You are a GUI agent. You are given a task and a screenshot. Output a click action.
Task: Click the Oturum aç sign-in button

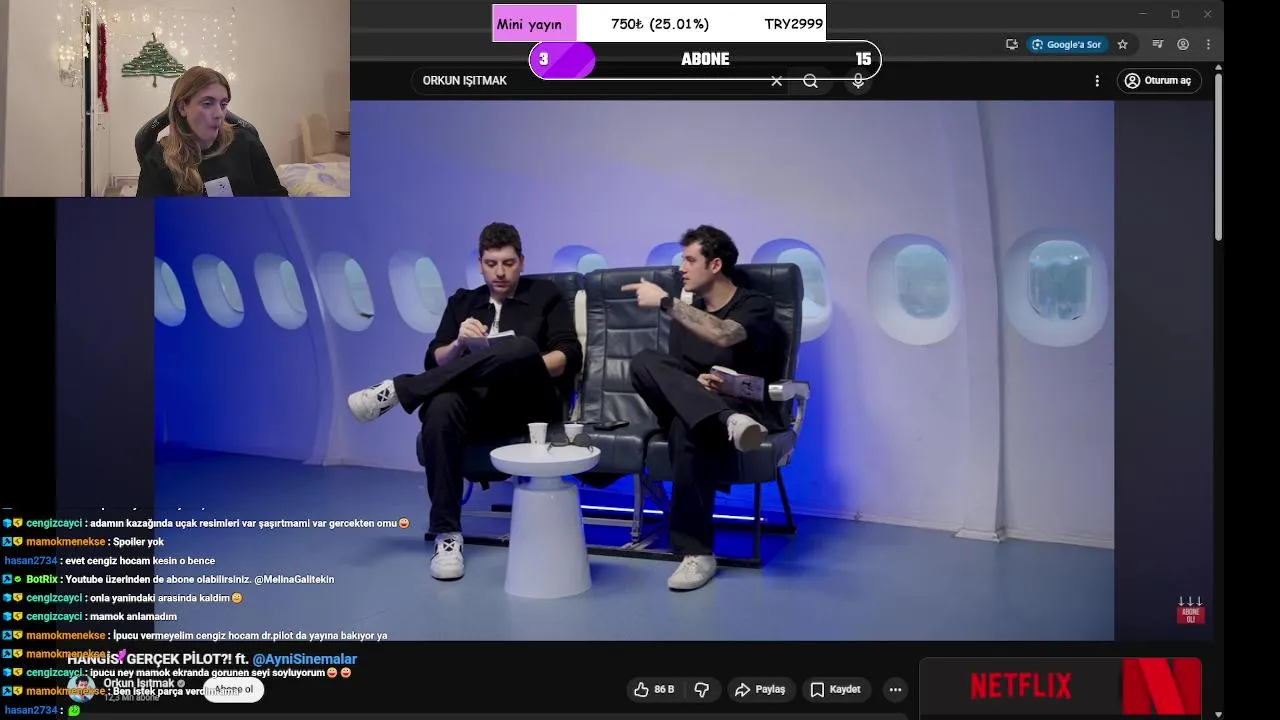[1158, 81]
